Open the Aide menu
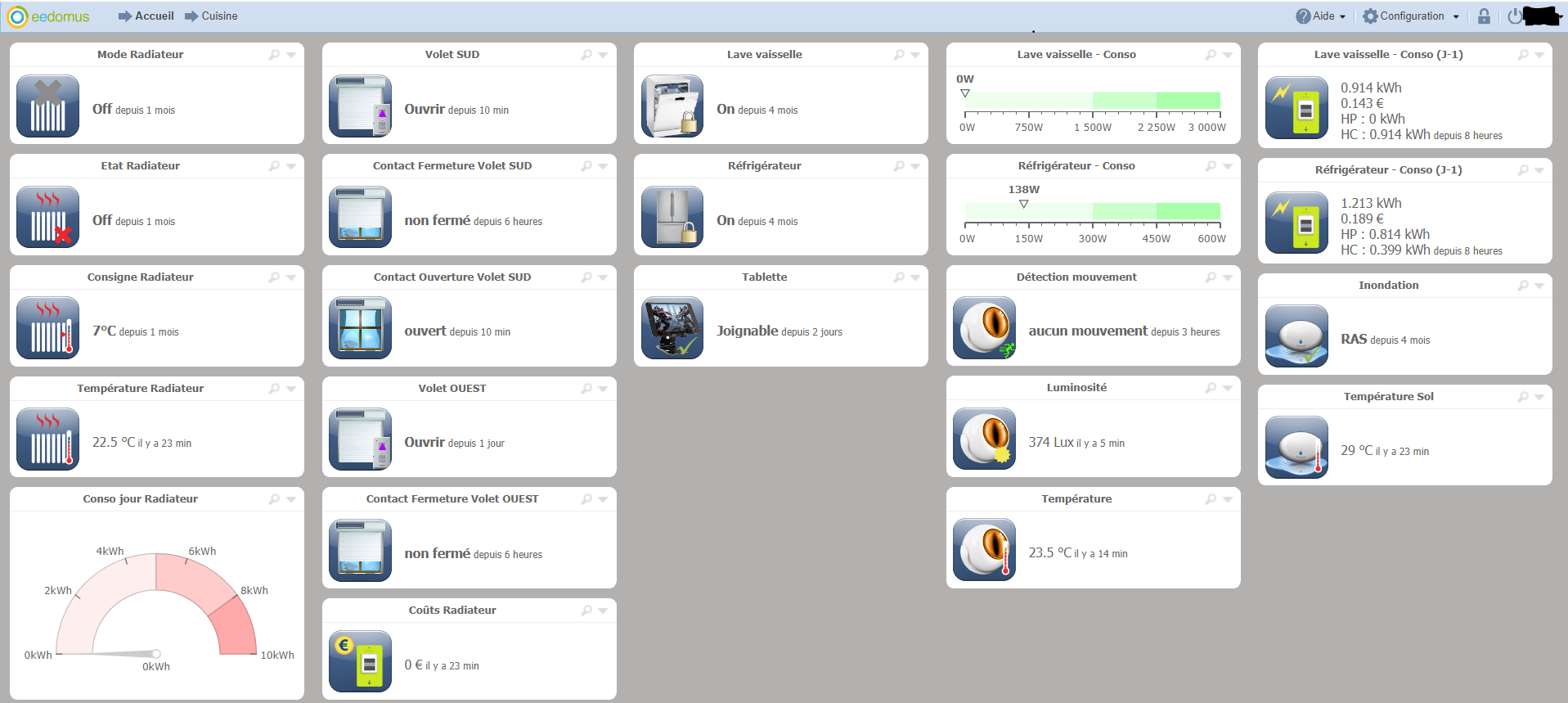The image size is (1568, 703). click(x=1320, y=16)
